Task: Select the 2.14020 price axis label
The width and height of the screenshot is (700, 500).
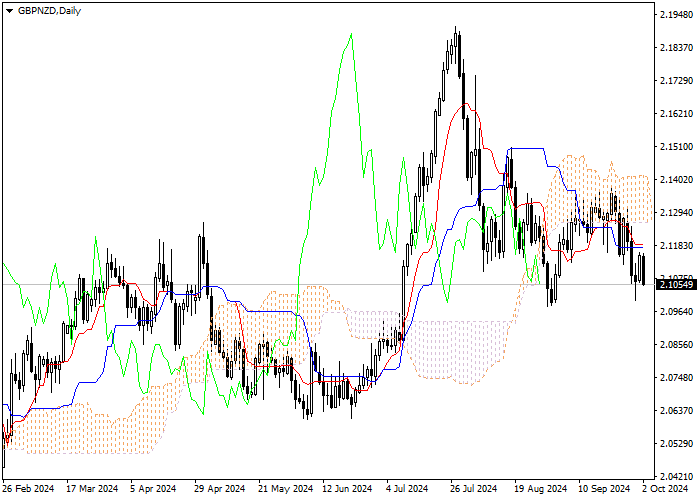Action: click(x=676, y=179)
